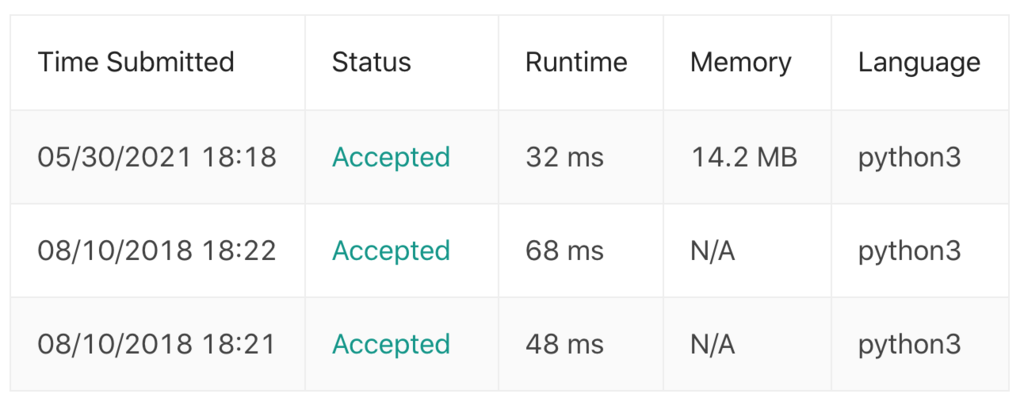This screenshot has width=1024, height=409.
Task: Select the 08/10/2018 18:22 timestamp cell
Action: pos(157,251)
